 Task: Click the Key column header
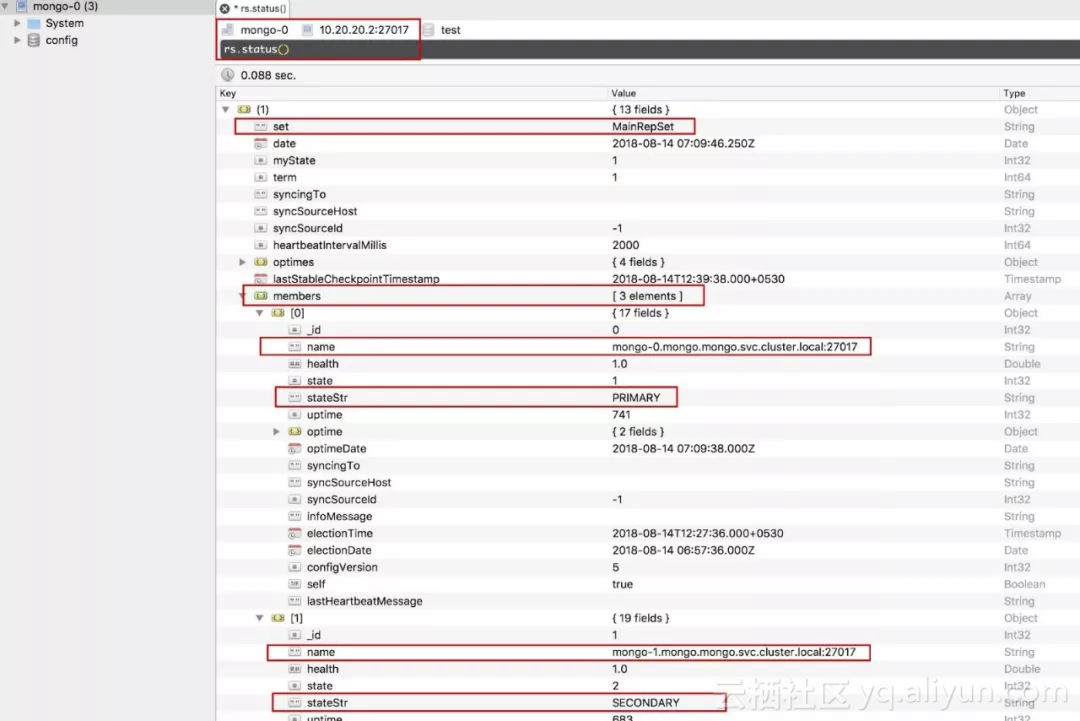(x=227, y=93)
